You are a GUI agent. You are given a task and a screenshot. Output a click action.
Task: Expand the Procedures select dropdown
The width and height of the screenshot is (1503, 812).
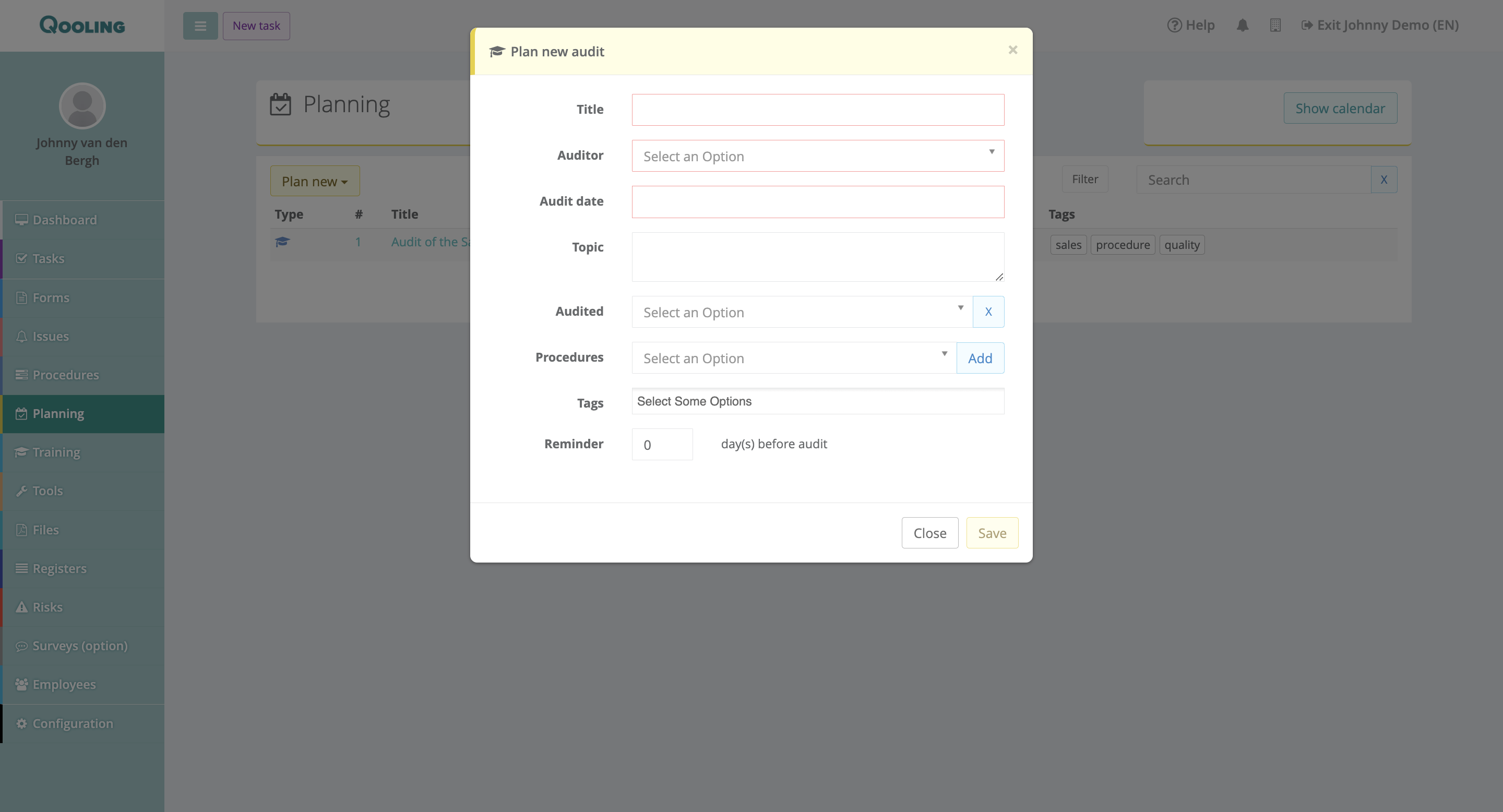793,357
